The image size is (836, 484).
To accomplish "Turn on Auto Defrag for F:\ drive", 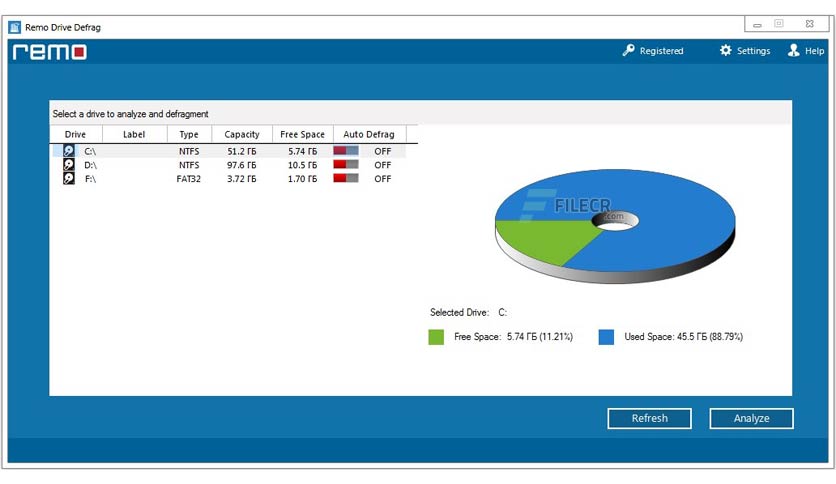I will (346, 179).
